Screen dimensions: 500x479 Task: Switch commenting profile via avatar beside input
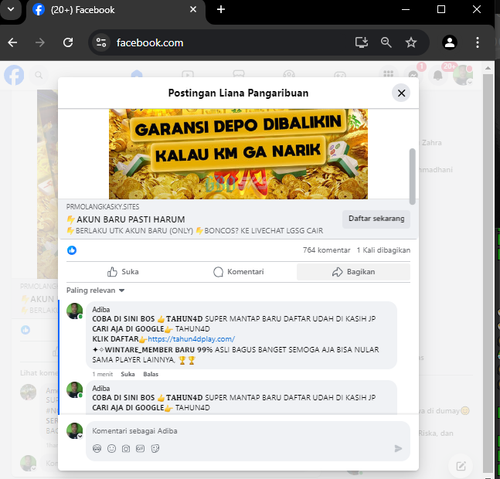(75, 431)
